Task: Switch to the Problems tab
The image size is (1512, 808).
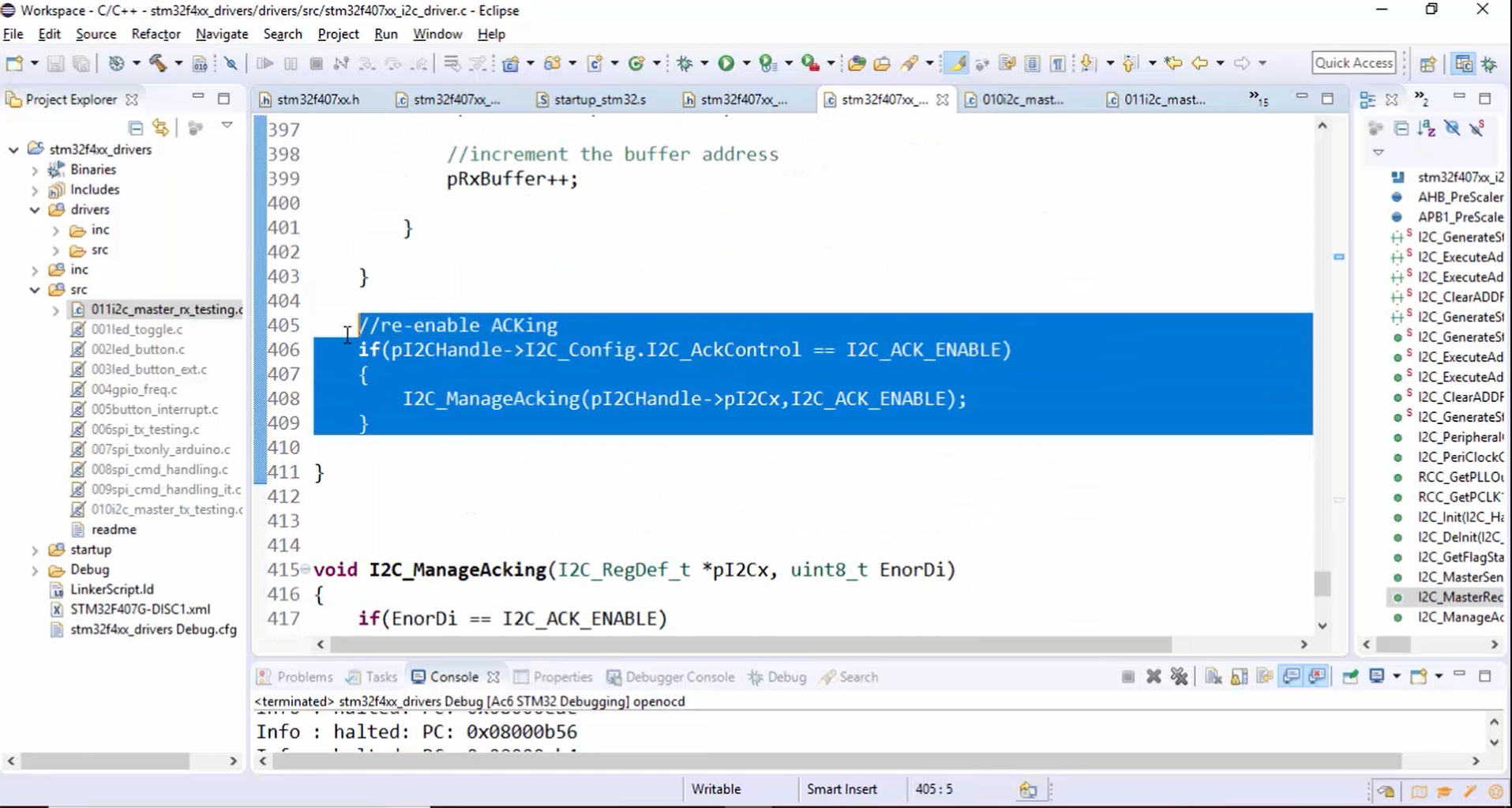Action: click(x=296, y=677)
